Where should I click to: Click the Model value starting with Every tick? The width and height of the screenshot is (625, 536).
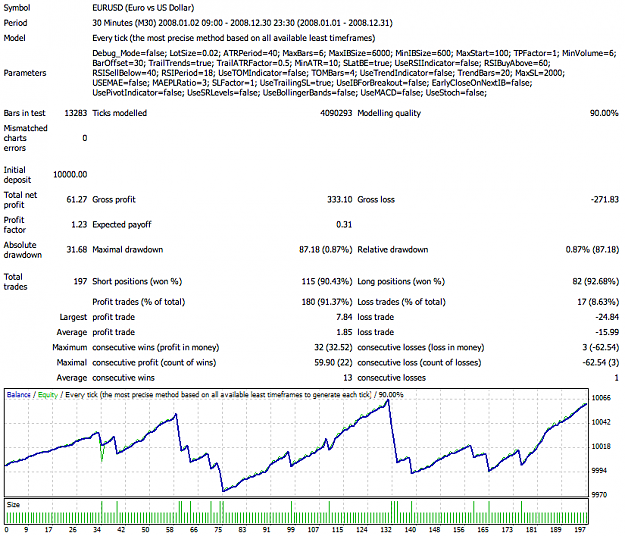coord(234,38)
